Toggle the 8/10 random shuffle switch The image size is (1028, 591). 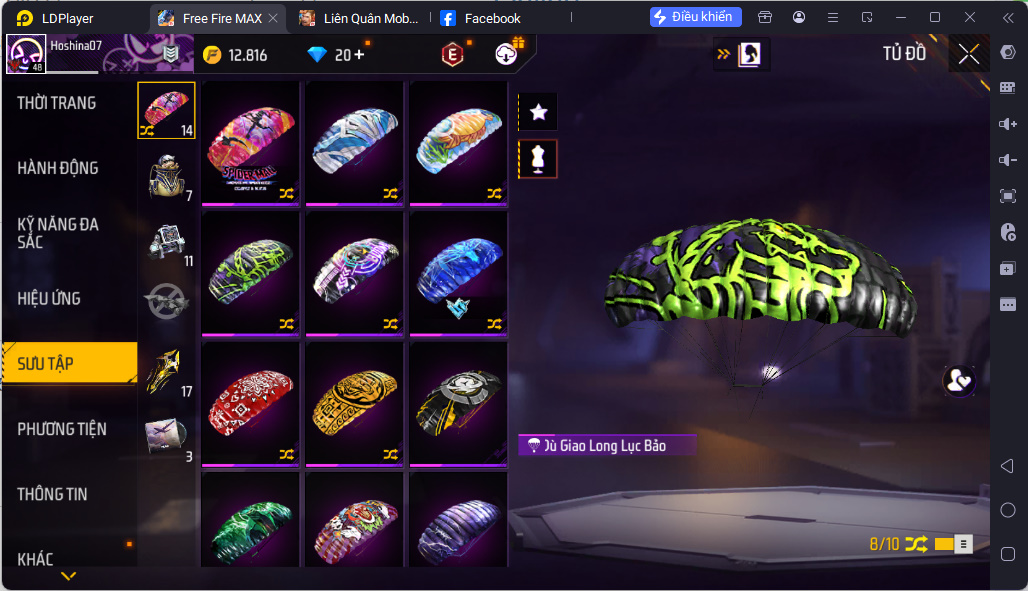[x=944, y=544]
